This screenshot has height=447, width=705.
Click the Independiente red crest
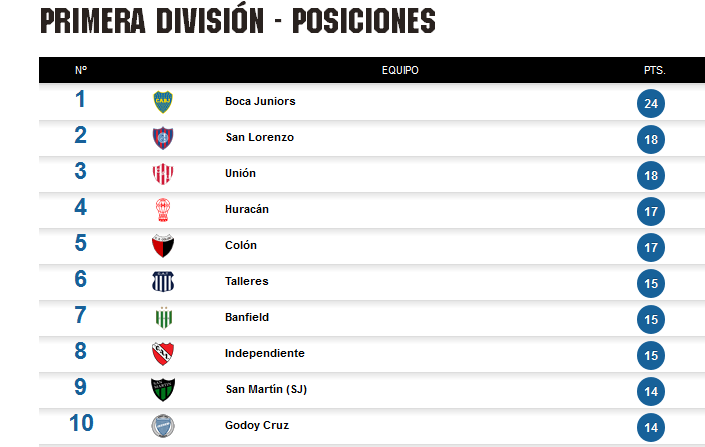click(x=163, y=354)
